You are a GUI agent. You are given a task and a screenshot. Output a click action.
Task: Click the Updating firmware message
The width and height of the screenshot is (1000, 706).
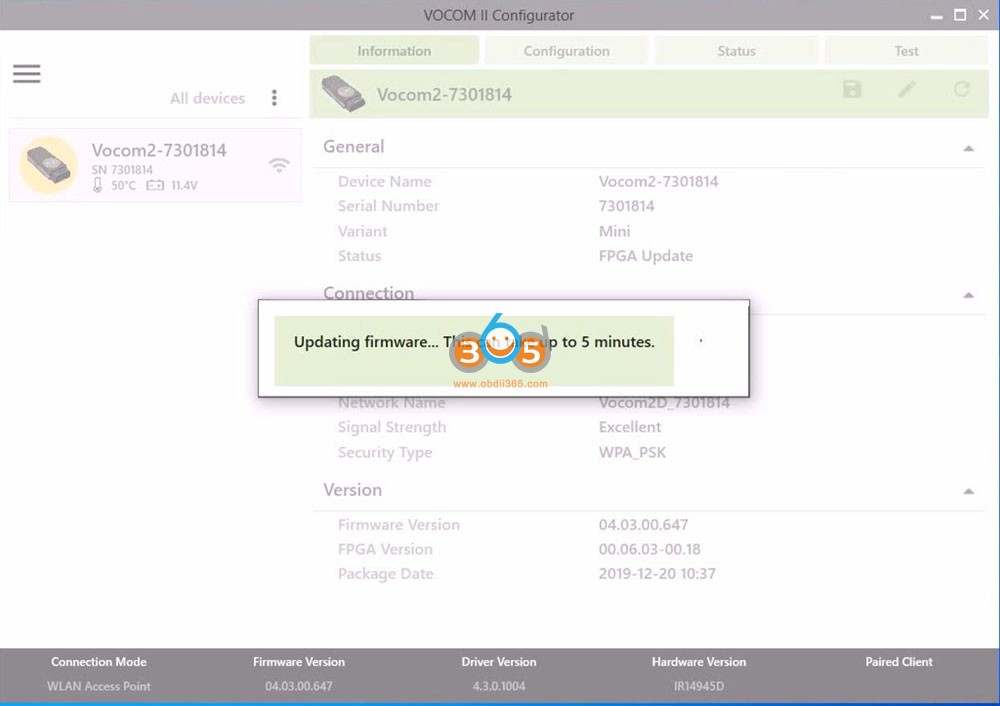click(x=474, y=342)
